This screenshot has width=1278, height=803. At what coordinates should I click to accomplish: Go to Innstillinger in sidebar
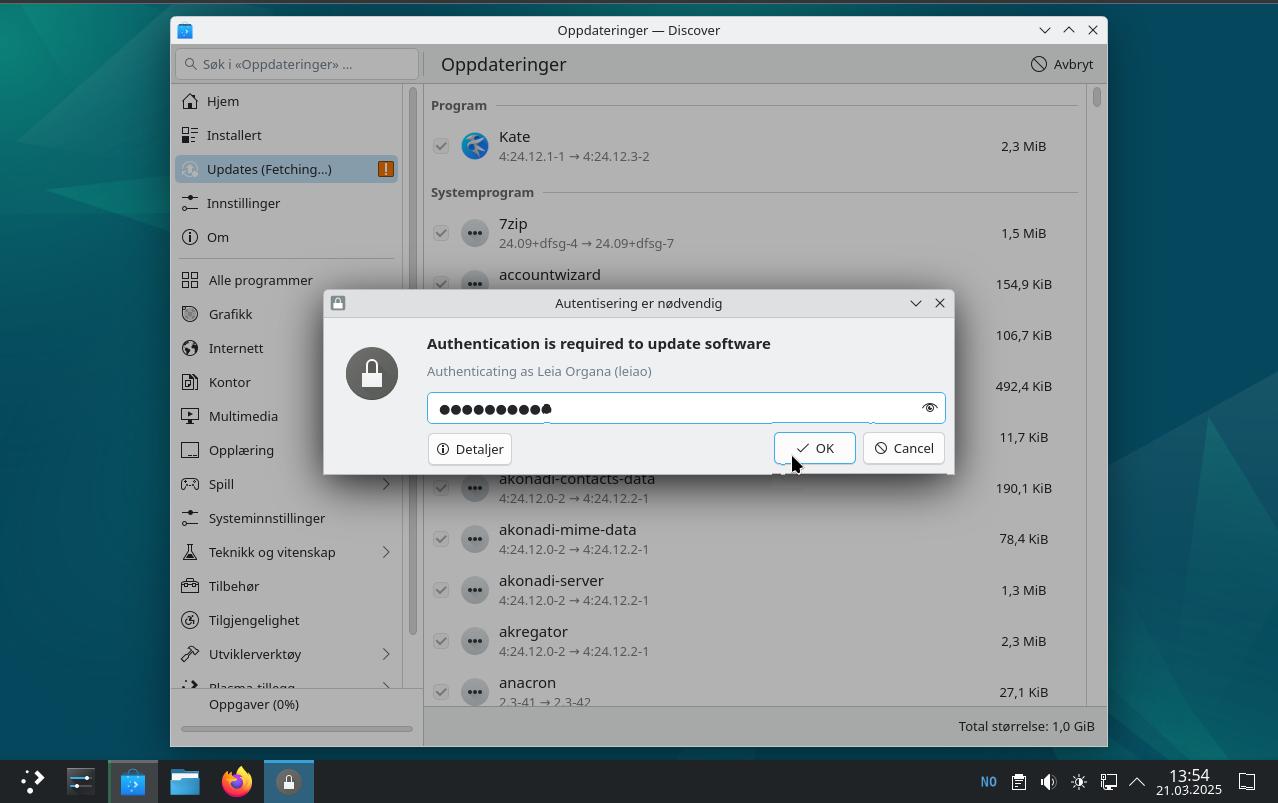(243, 203)
